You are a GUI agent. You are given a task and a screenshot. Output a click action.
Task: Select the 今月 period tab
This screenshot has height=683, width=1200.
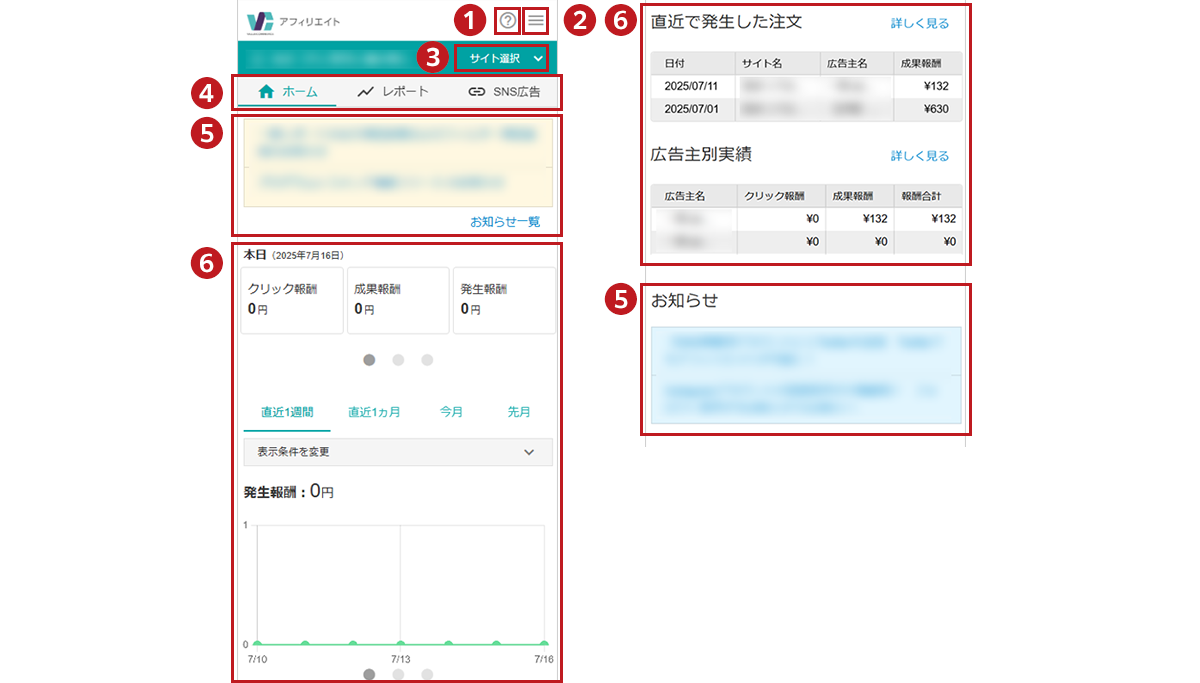pyautogui.click(x=452, y=412)
